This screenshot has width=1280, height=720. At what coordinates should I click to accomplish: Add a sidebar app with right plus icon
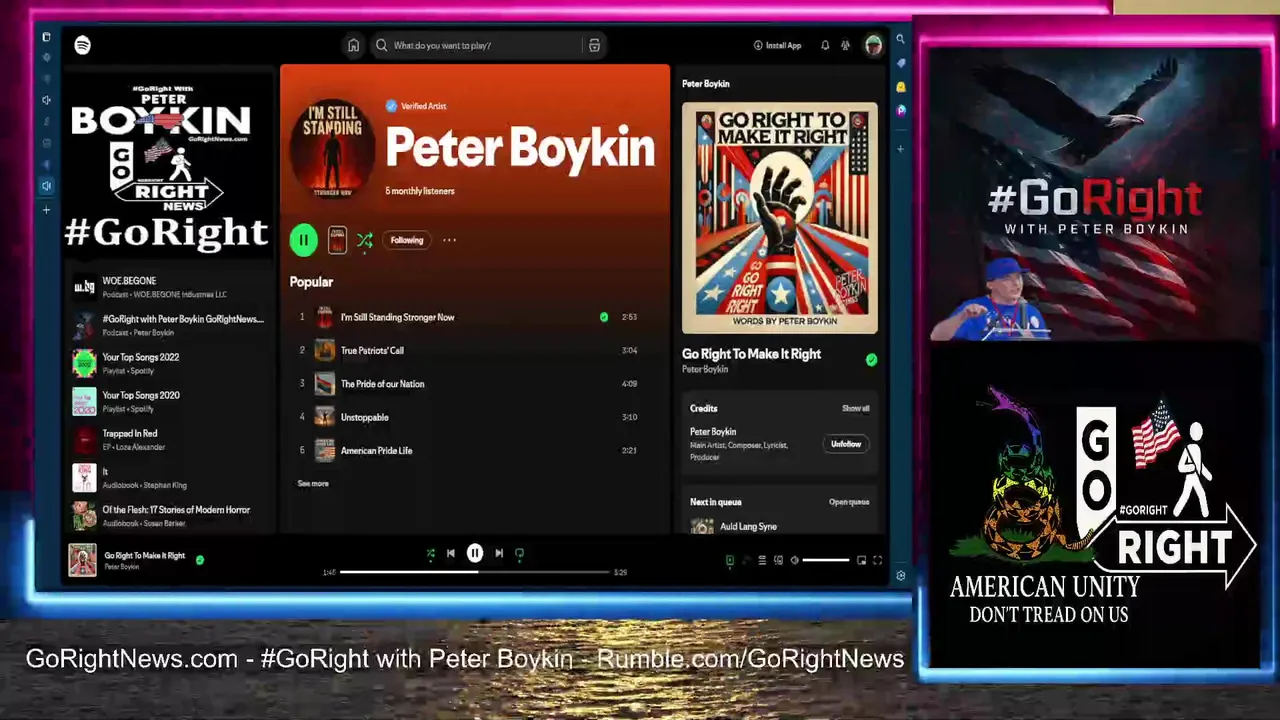[900, 149]
